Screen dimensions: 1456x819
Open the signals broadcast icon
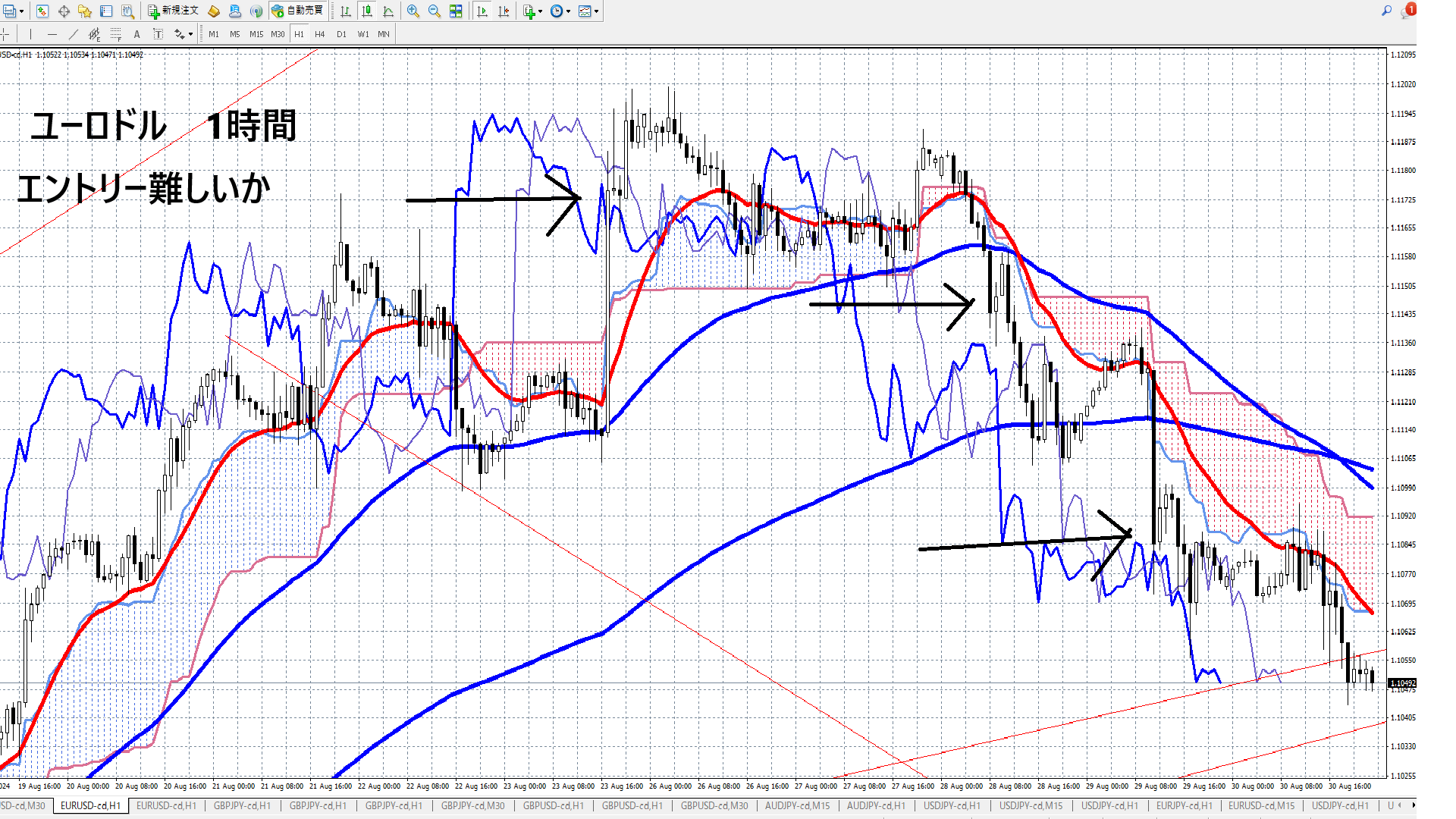[x=256, y=11]
